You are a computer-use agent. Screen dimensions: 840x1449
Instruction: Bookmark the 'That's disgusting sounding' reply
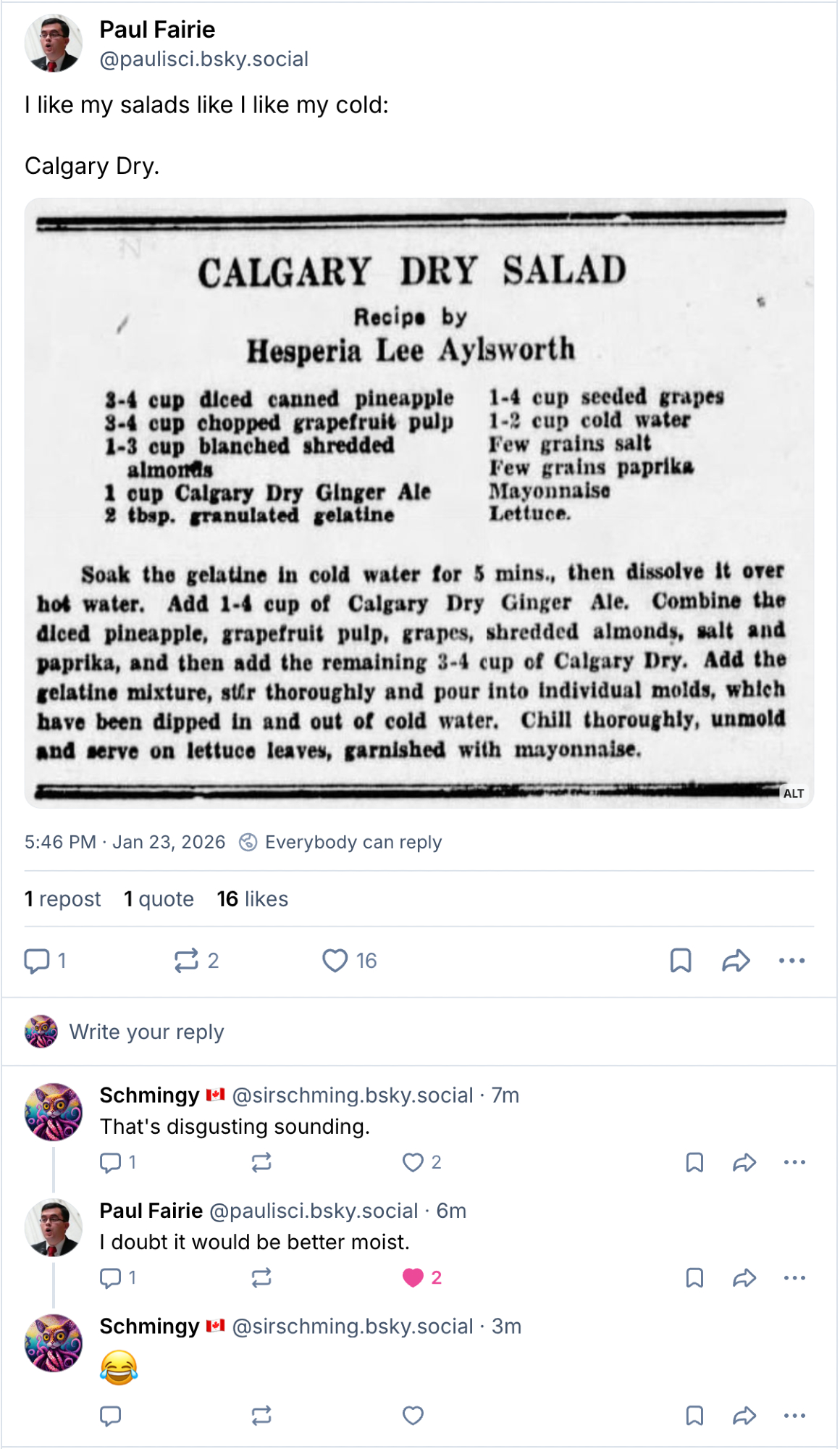tap(694, 1163)
